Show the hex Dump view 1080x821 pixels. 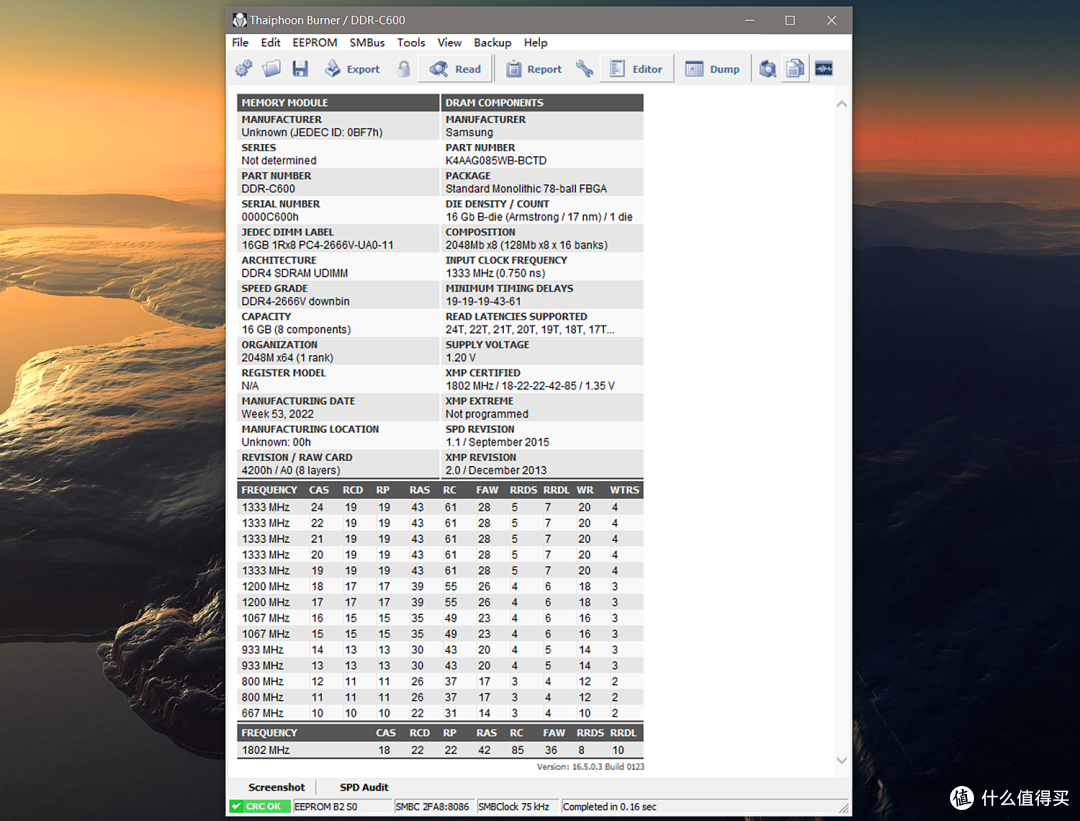712,69
